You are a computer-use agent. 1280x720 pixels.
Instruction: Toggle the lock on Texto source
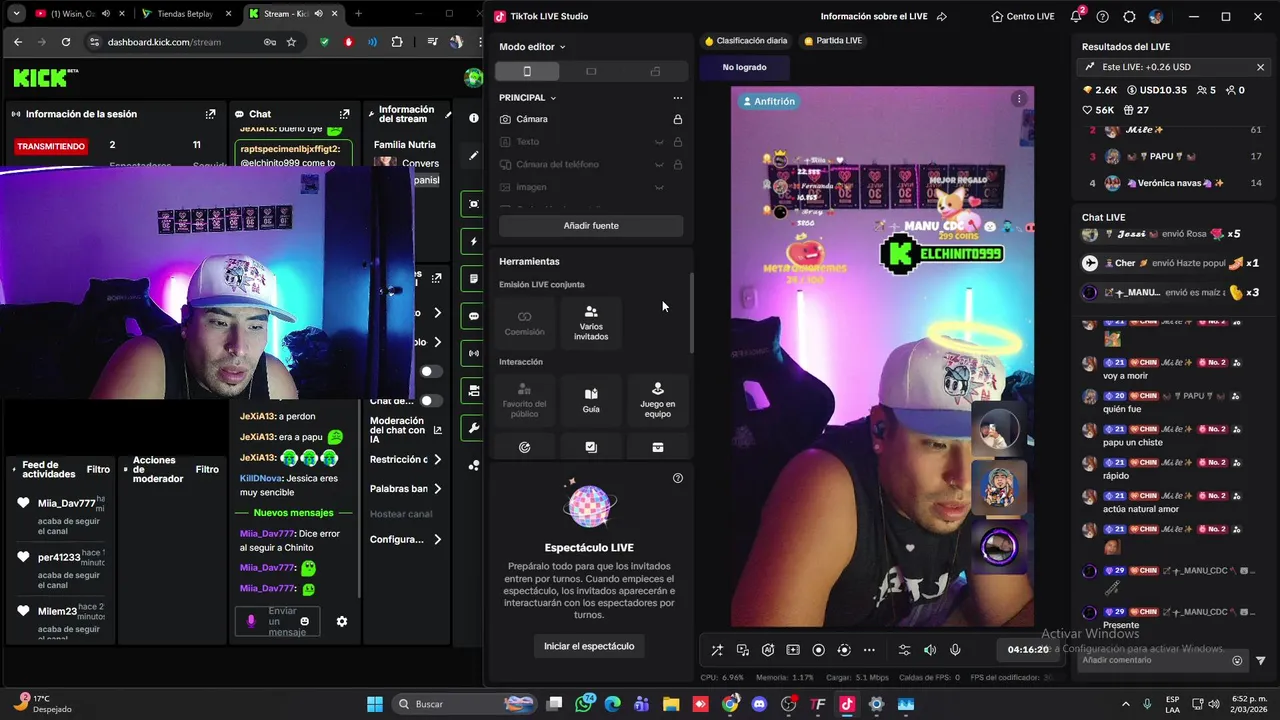[x=678, y=142]
